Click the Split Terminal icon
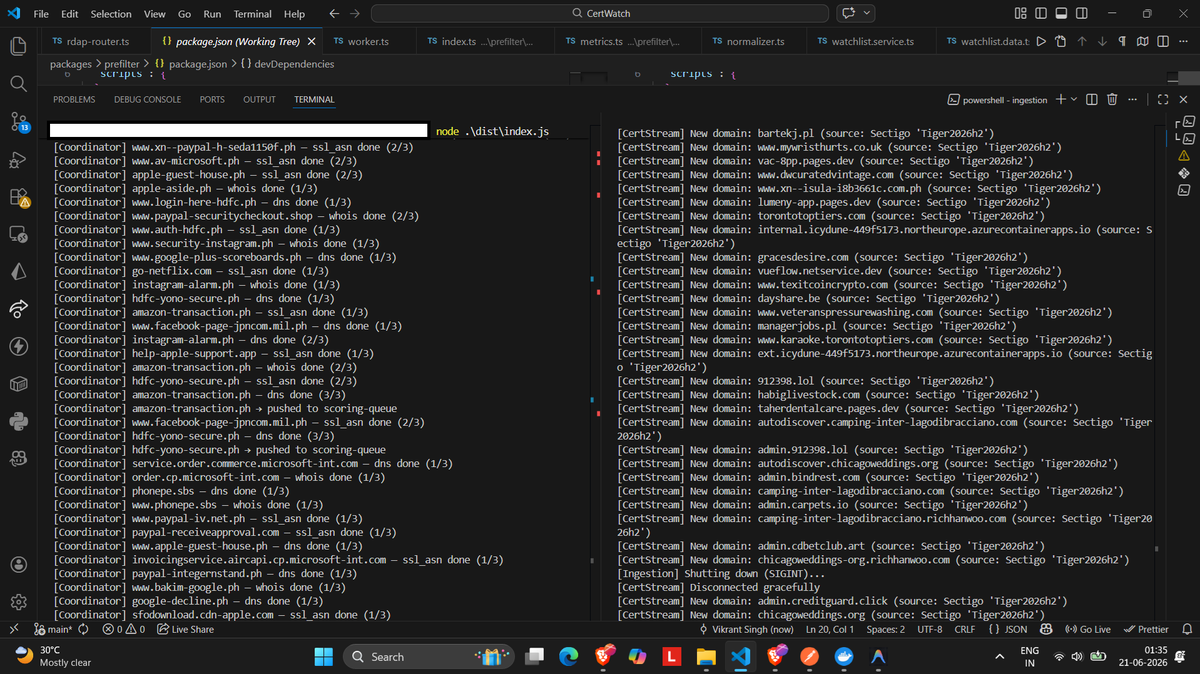The image size is (1200, 674). click(1091, 99)
